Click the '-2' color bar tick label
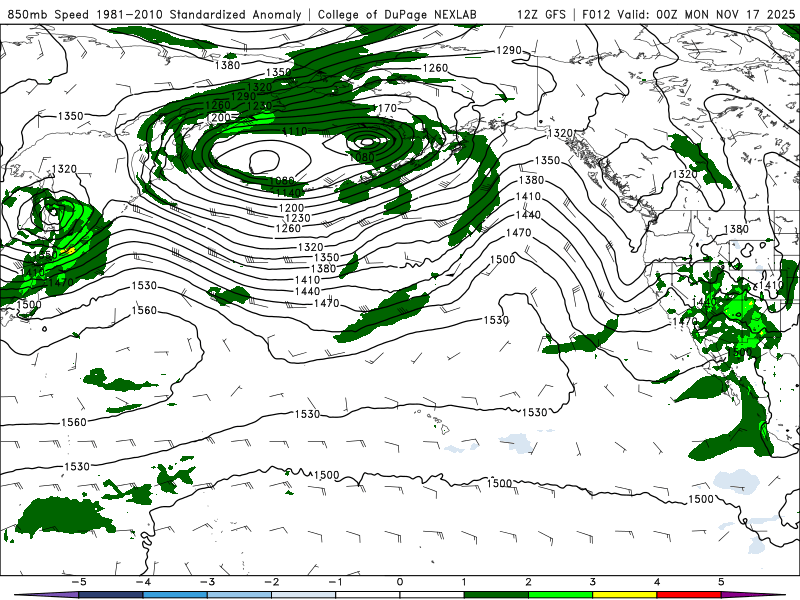 271,582
